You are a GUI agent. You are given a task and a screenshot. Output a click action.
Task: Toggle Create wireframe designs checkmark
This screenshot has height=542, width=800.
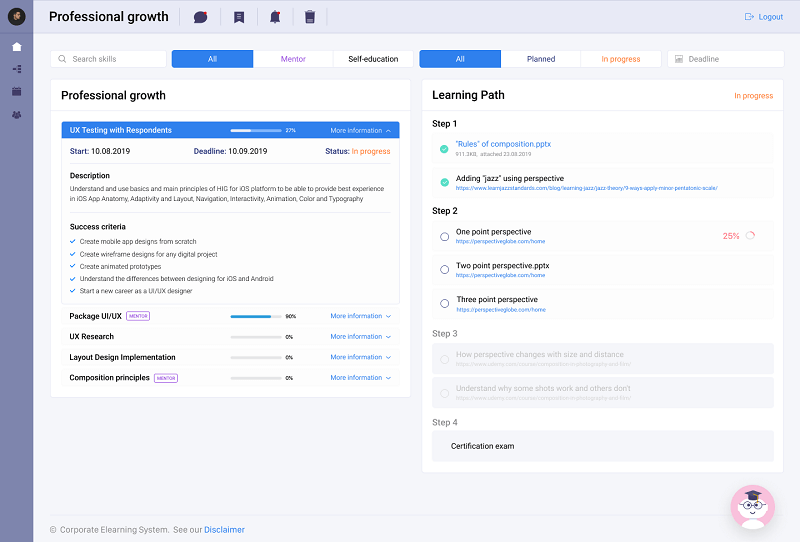coord(72,254)
